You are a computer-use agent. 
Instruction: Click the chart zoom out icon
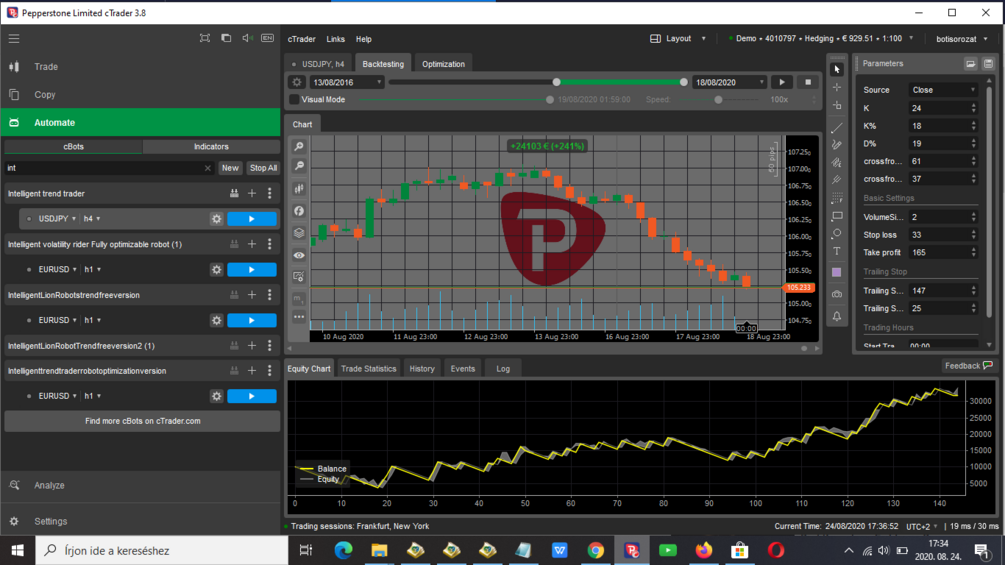click(x=299, y=166)
